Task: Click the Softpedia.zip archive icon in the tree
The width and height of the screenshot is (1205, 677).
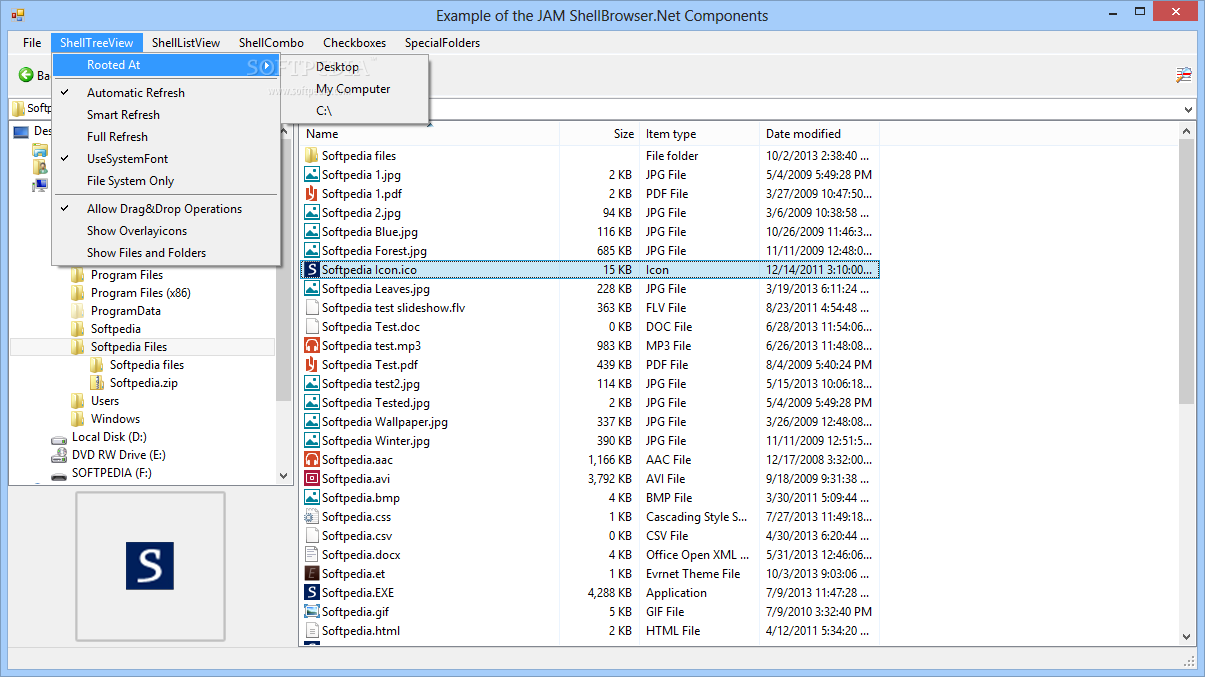Action: 97,383
